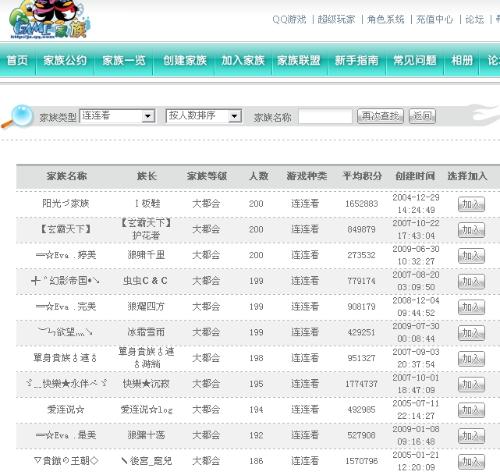Select the 创建家族 navigation tab
The image size is (500, 473).
point(185,60)
